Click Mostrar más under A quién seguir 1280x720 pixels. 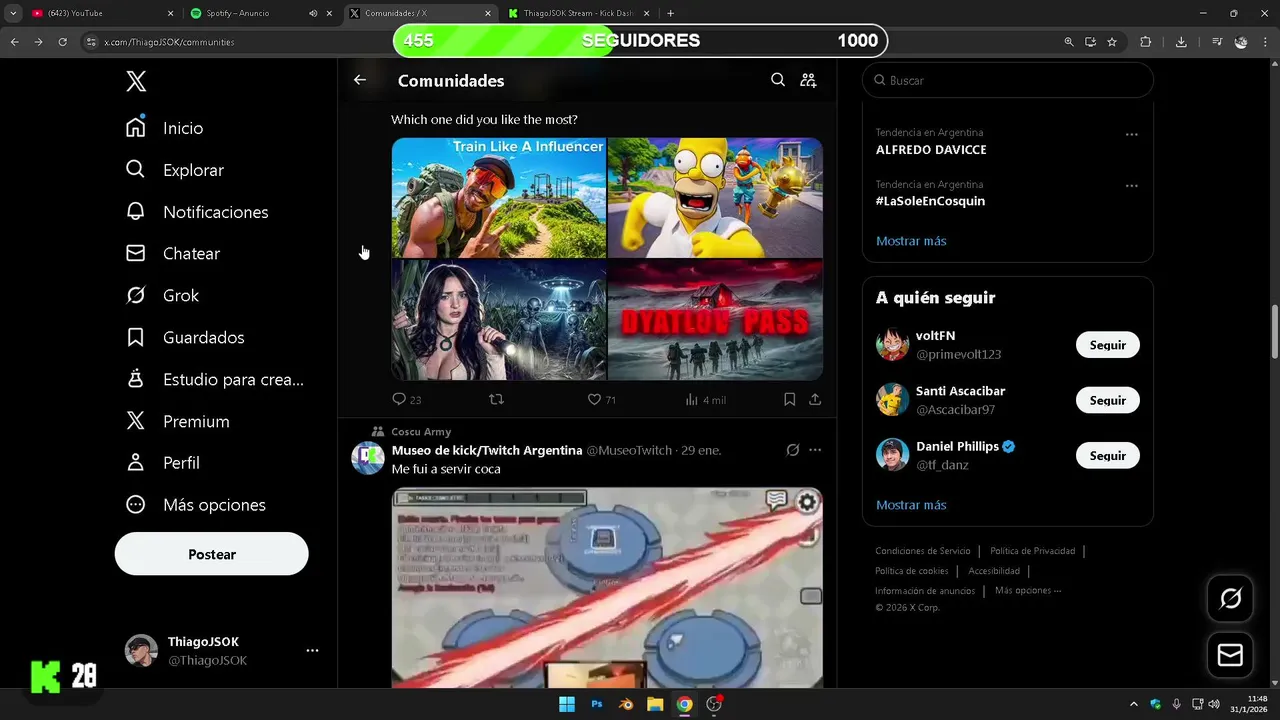click(911, 505)
